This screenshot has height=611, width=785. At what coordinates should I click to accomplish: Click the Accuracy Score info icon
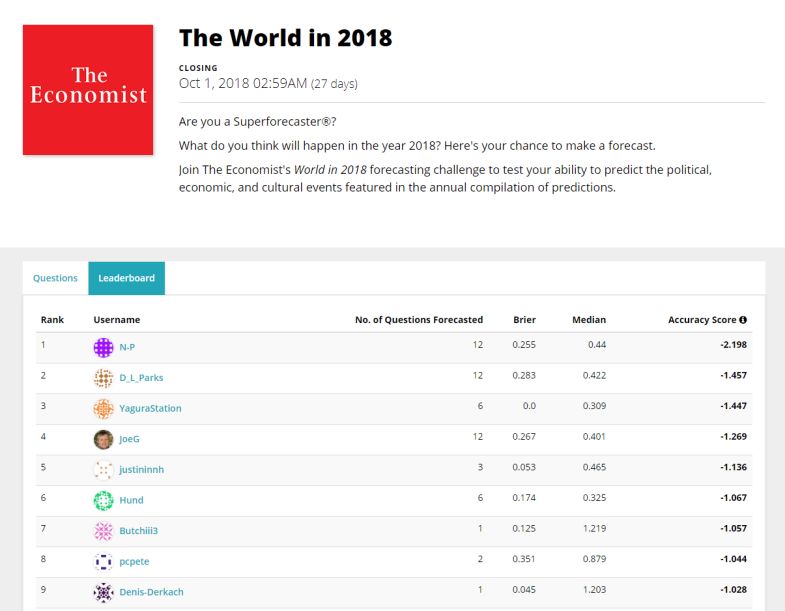(743, 320)
